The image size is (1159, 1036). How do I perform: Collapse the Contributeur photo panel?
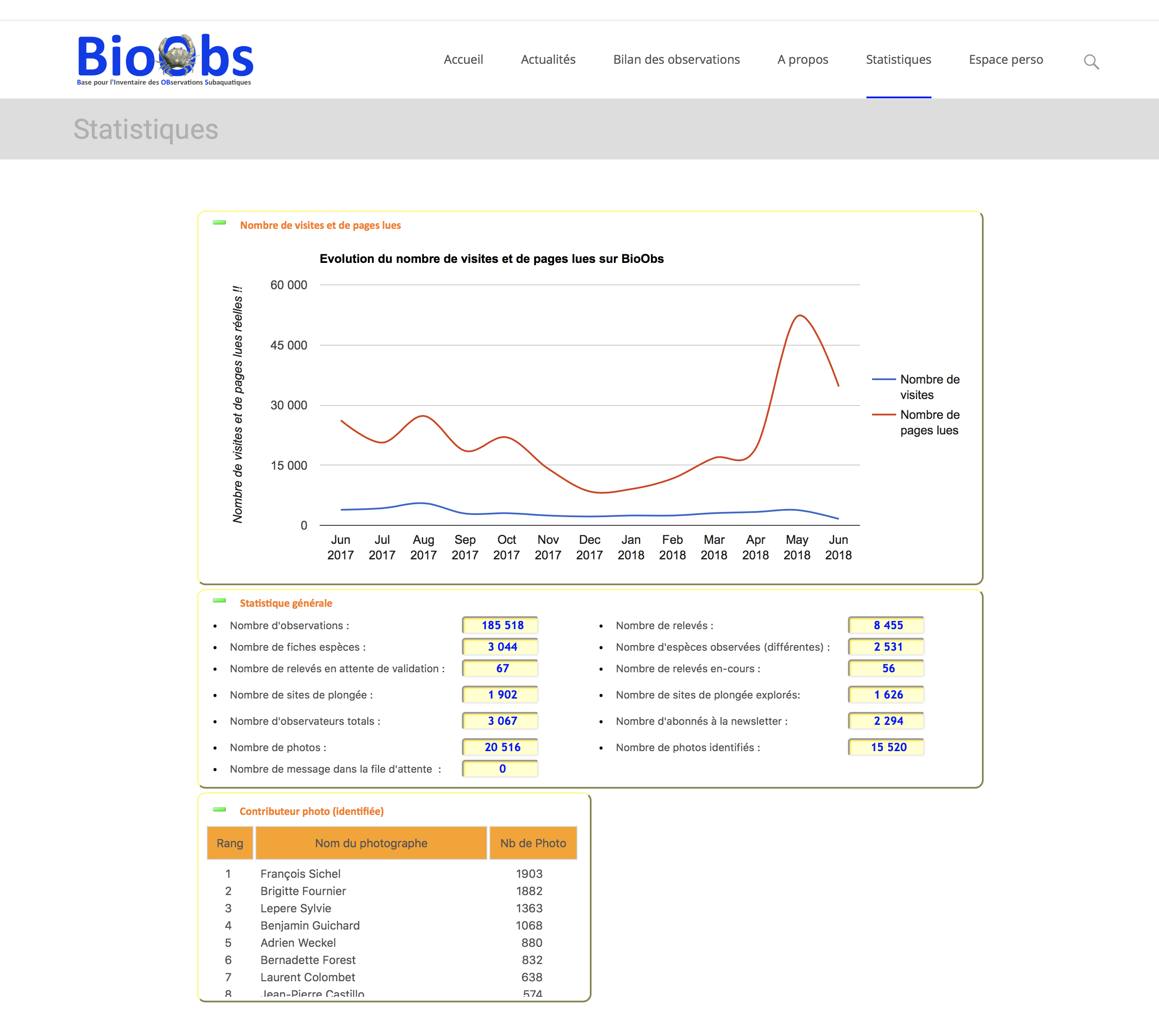tap(219, 809)
